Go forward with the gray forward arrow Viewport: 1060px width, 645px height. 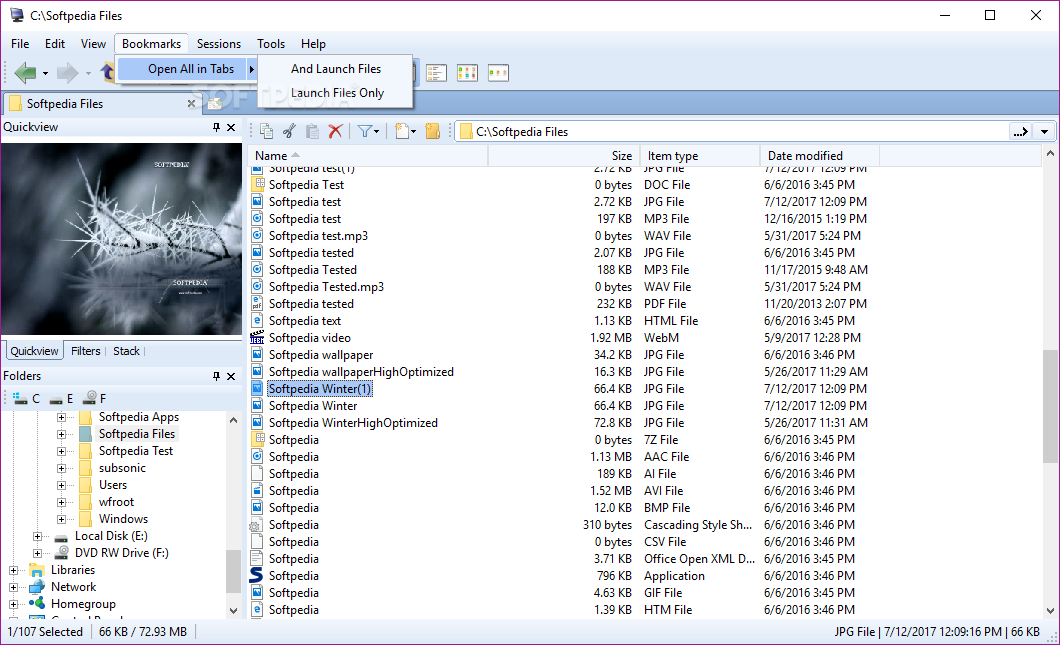click(x=67, y=72)
